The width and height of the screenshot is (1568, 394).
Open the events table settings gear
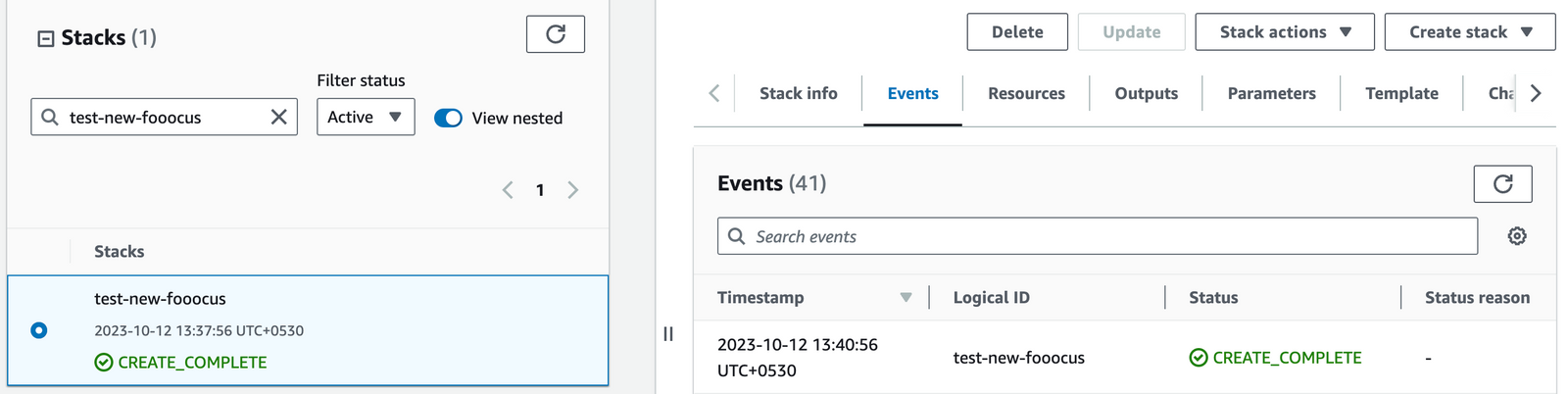(1517, 236)
